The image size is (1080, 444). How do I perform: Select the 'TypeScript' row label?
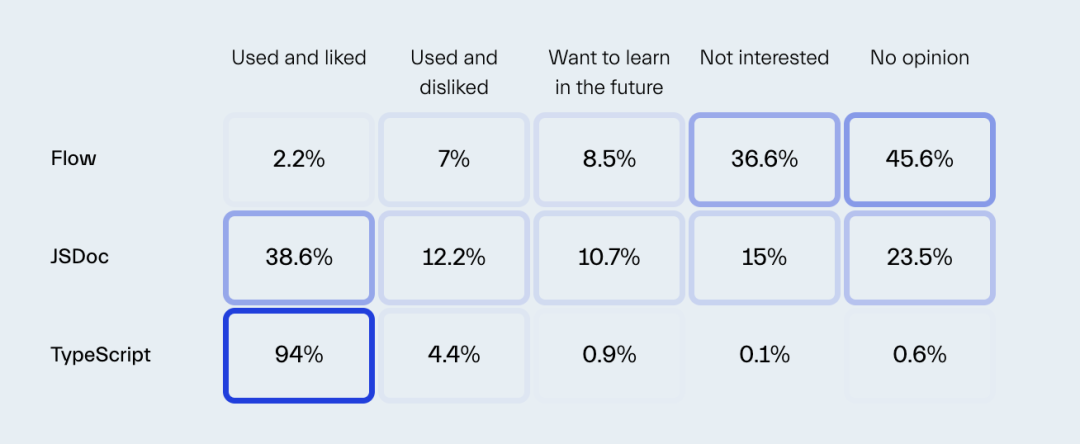coord(101,355)
